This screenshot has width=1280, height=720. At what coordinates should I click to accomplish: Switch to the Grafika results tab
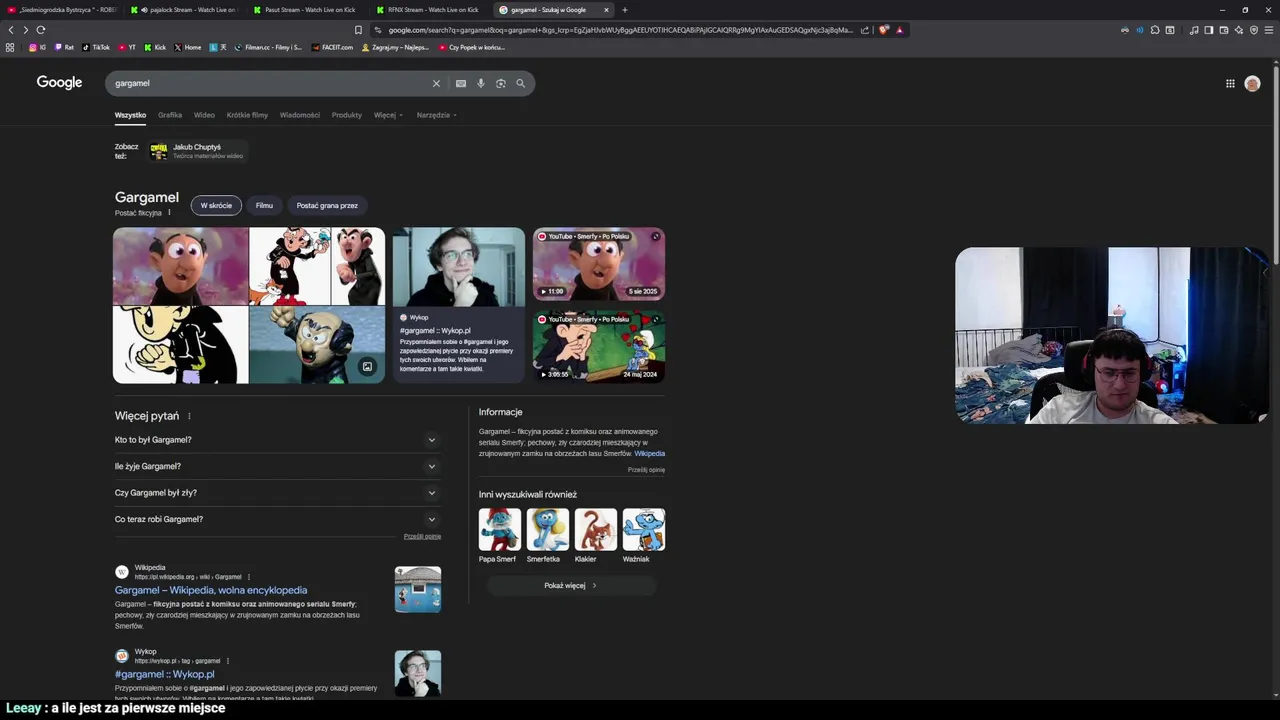(x=170, y=115)
